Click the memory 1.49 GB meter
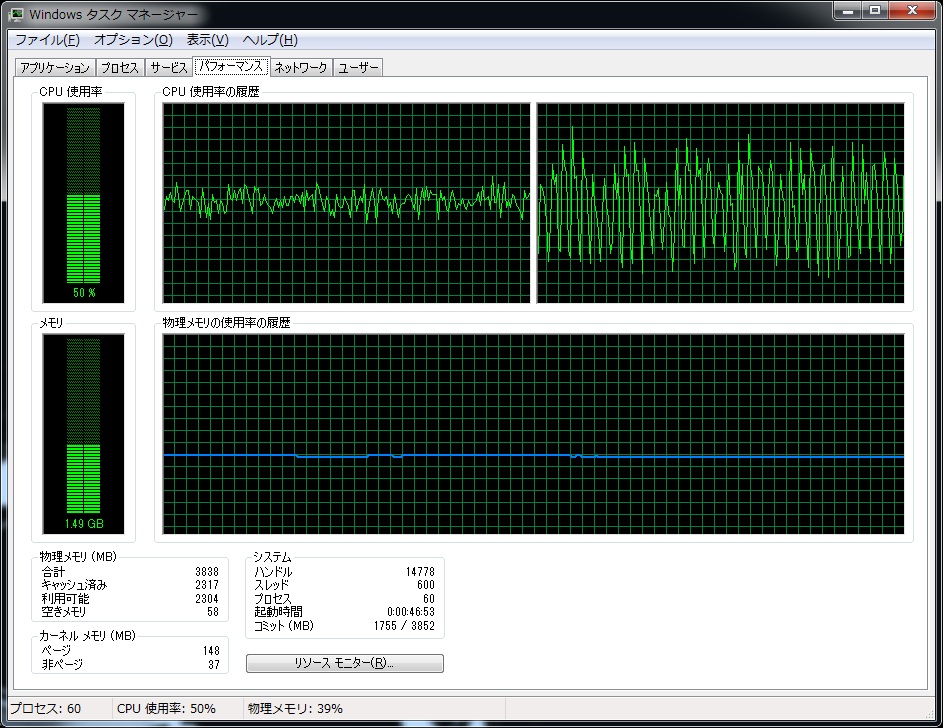Image resolution: width=943 pixels, height=728 pixels. [x=83, y=433]
